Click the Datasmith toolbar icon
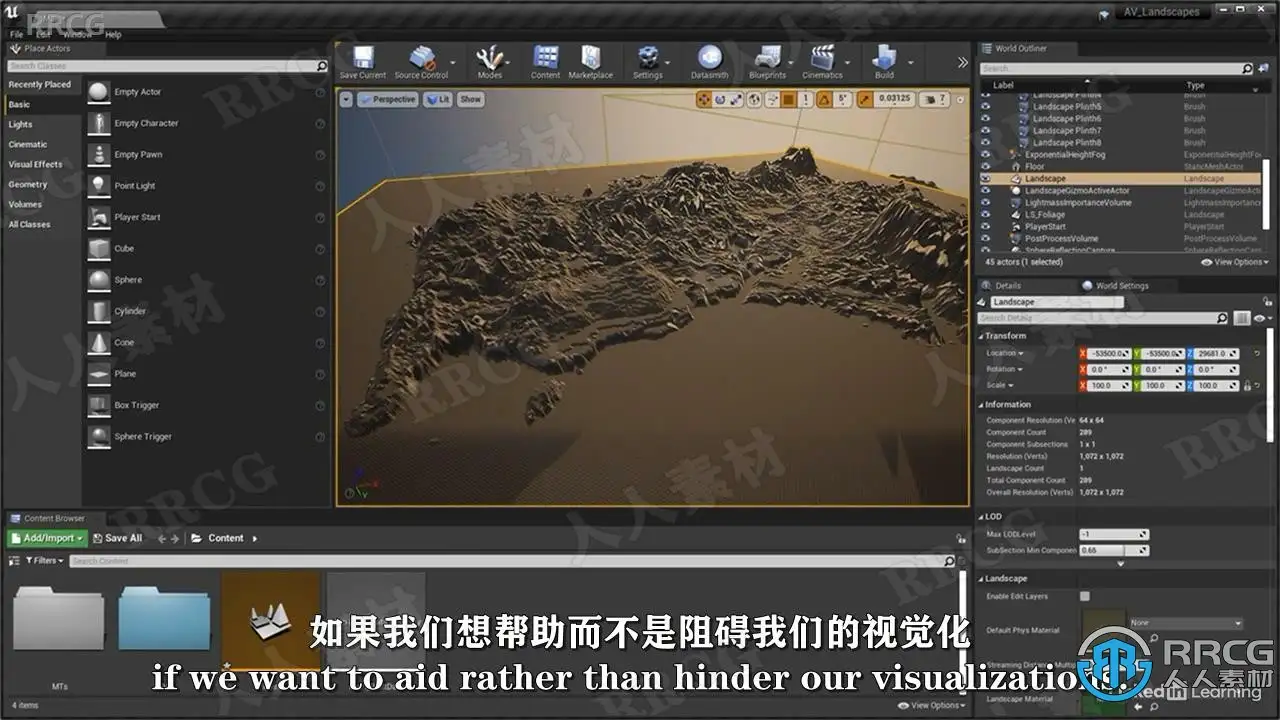The width and height of the screenshot is (1280, 720). [x=709, y=62]
